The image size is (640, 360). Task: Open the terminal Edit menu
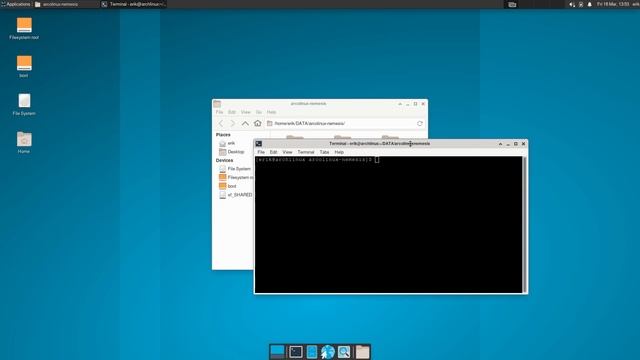[273, 152]
